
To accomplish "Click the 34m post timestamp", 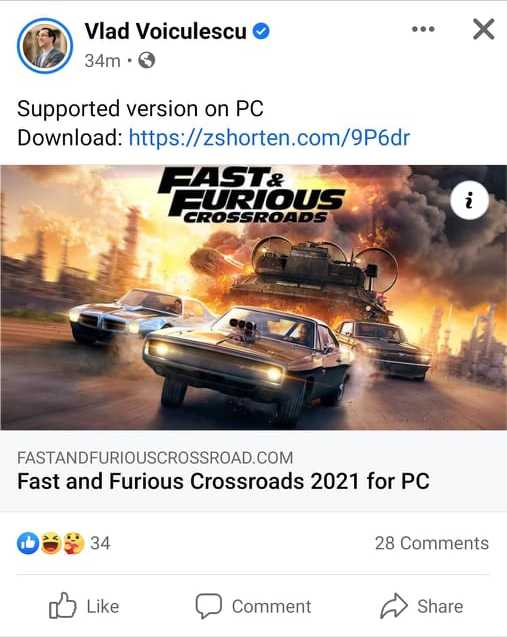I will (102, 61).
